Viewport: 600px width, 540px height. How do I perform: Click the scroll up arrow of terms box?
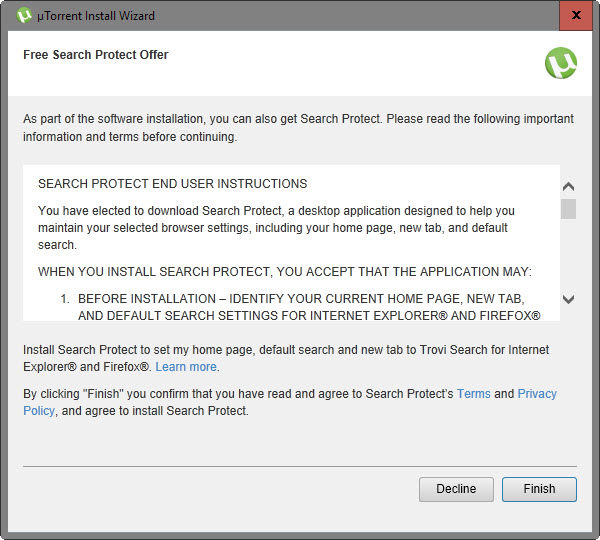(569, 186)
